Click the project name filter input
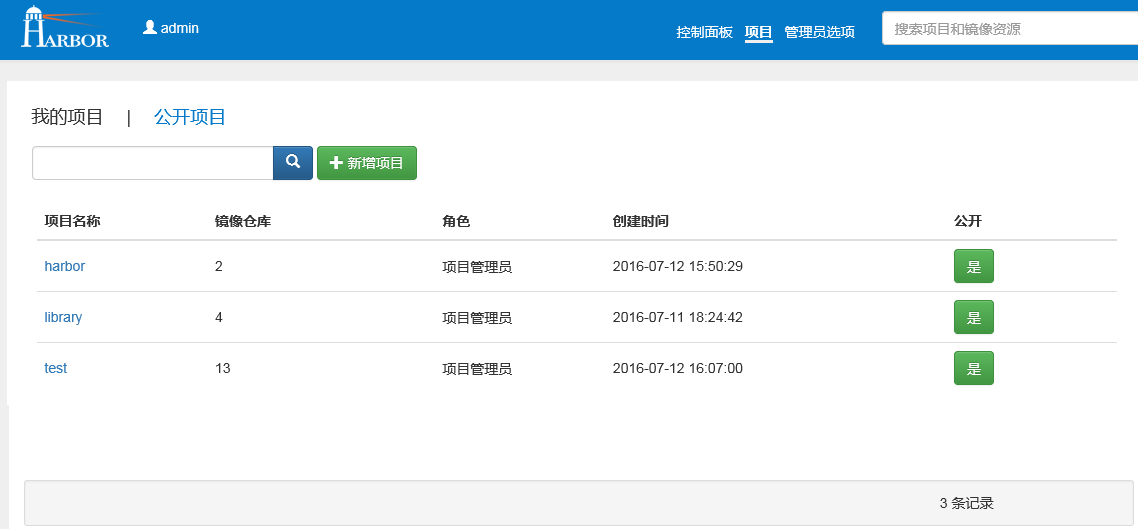The image size is (1138, 529). (x=153, y=163)
